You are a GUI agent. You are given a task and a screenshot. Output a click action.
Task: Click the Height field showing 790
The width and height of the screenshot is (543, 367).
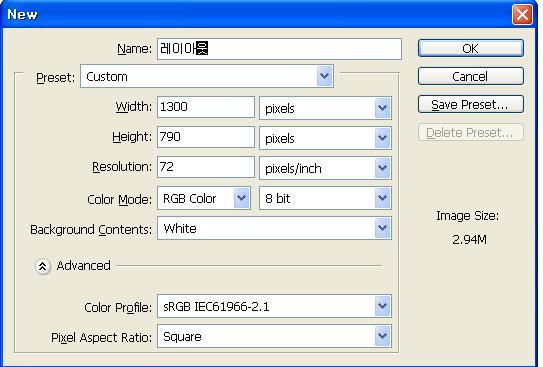coord(206,137)
